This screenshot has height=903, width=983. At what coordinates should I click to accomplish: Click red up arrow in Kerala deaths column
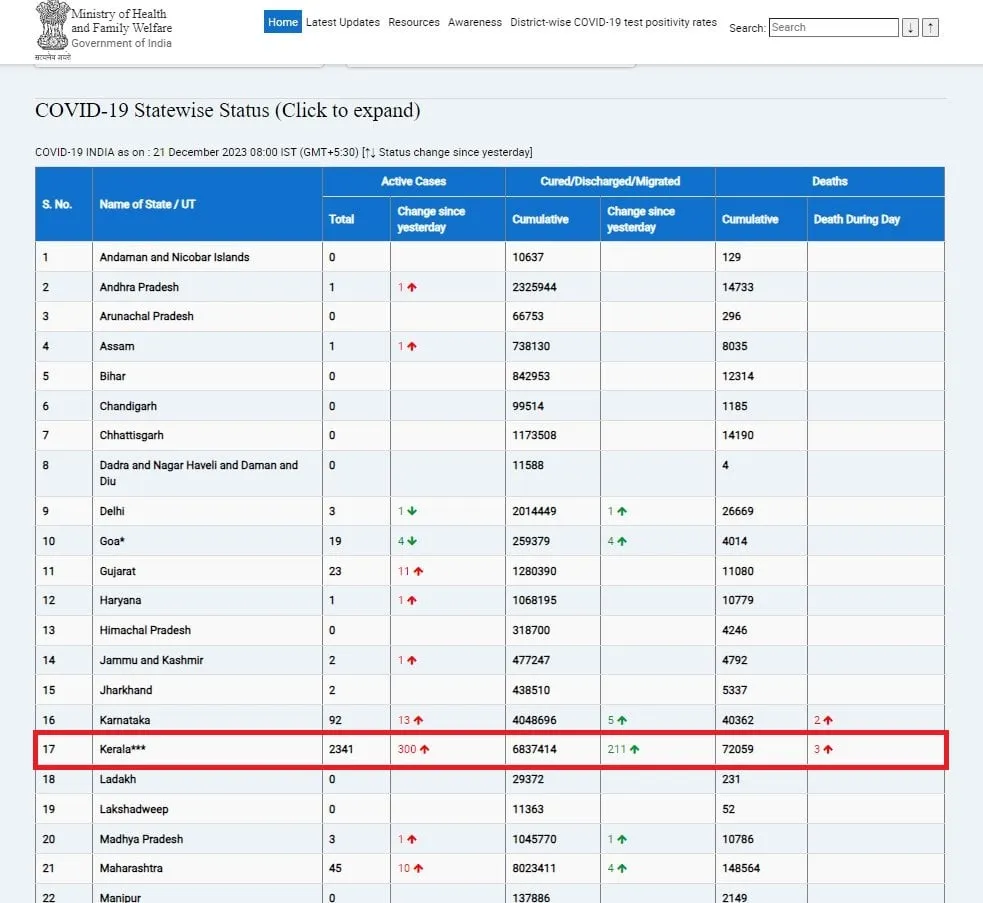coord(828,749)
